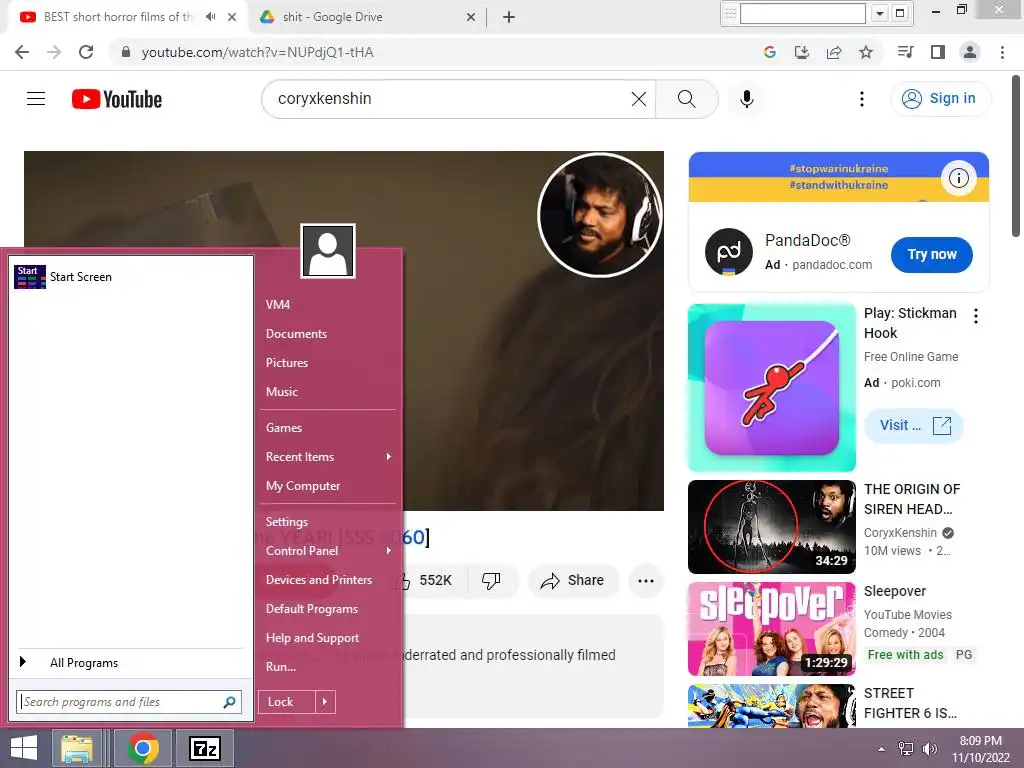Open Music from start menu
Viewport: 1024px width, 768px height.
(x=281, y=392)
